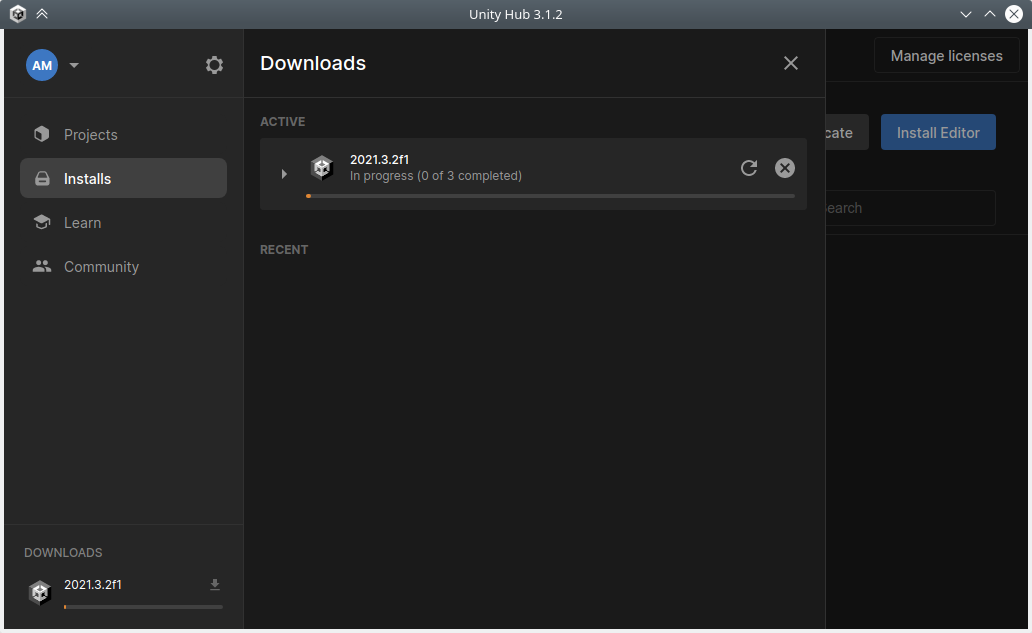
Task: Click the download progress bar
Action: (x=550, y=196)
